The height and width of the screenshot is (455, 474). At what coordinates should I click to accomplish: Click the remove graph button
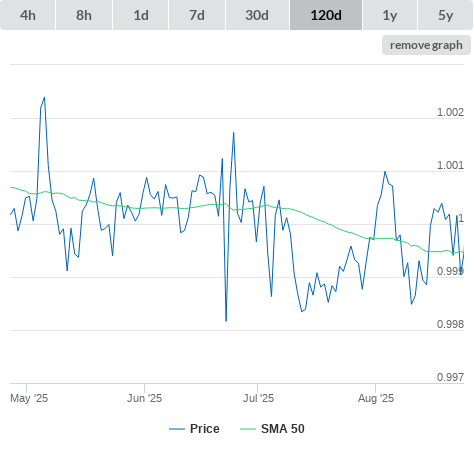click(x=426, y=45)
